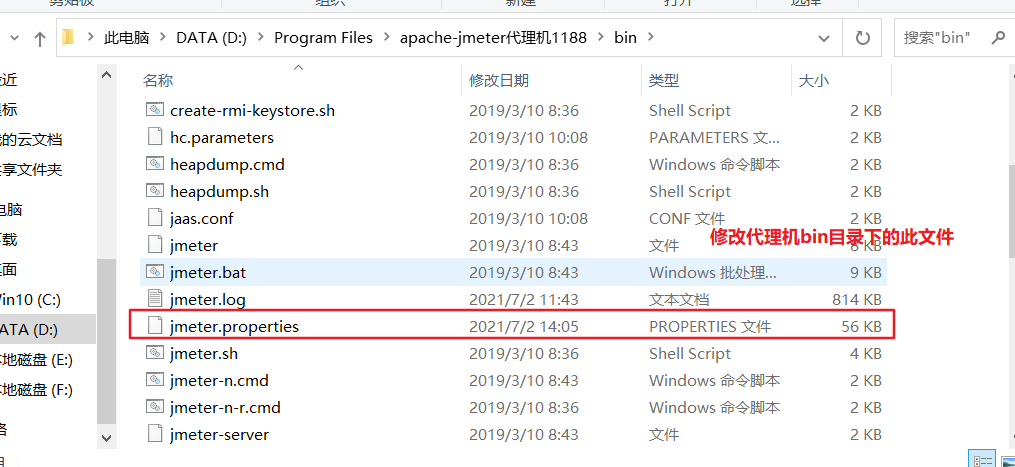Click the jmeter.sh file icon

[x=154, y=354]
